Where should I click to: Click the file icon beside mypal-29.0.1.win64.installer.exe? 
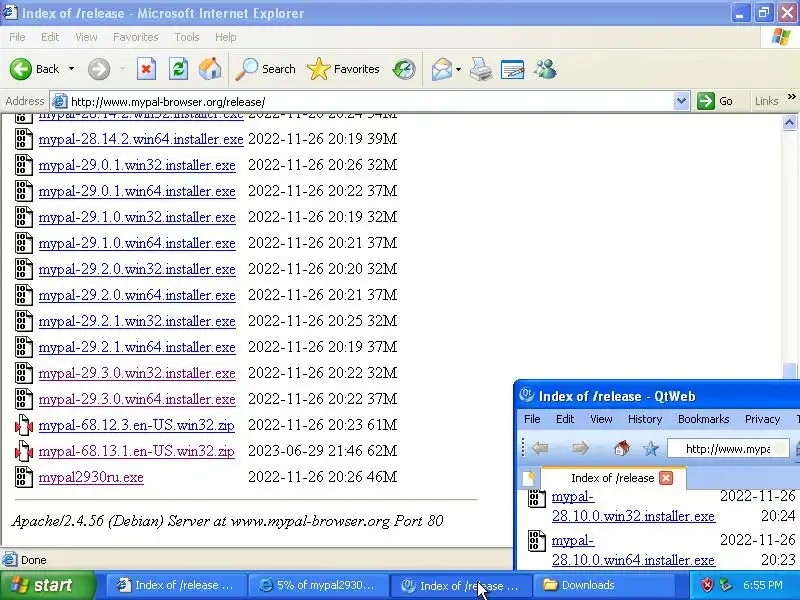click(23, 191)
